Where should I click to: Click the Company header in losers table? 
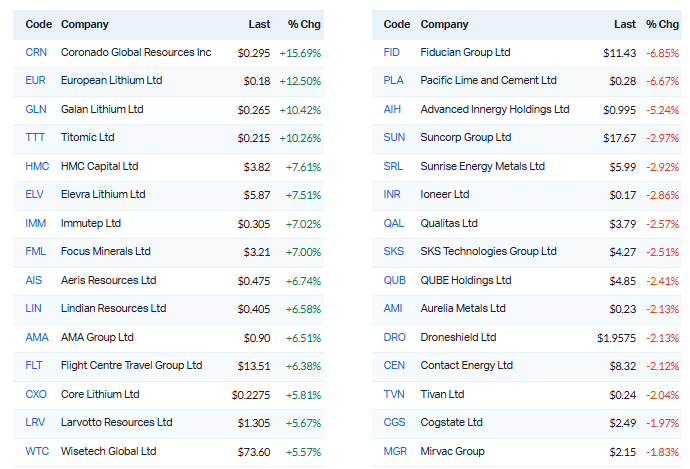click(x=444, y=24)
